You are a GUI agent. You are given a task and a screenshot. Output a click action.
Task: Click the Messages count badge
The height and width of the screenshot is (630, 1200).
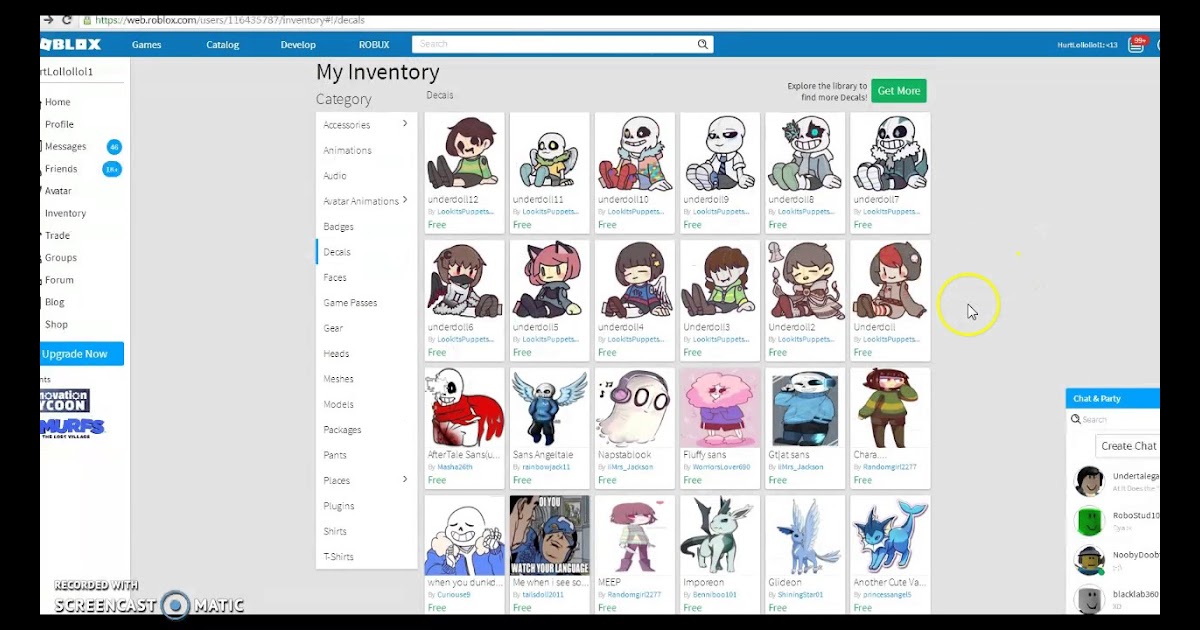(x=114, y=147)
